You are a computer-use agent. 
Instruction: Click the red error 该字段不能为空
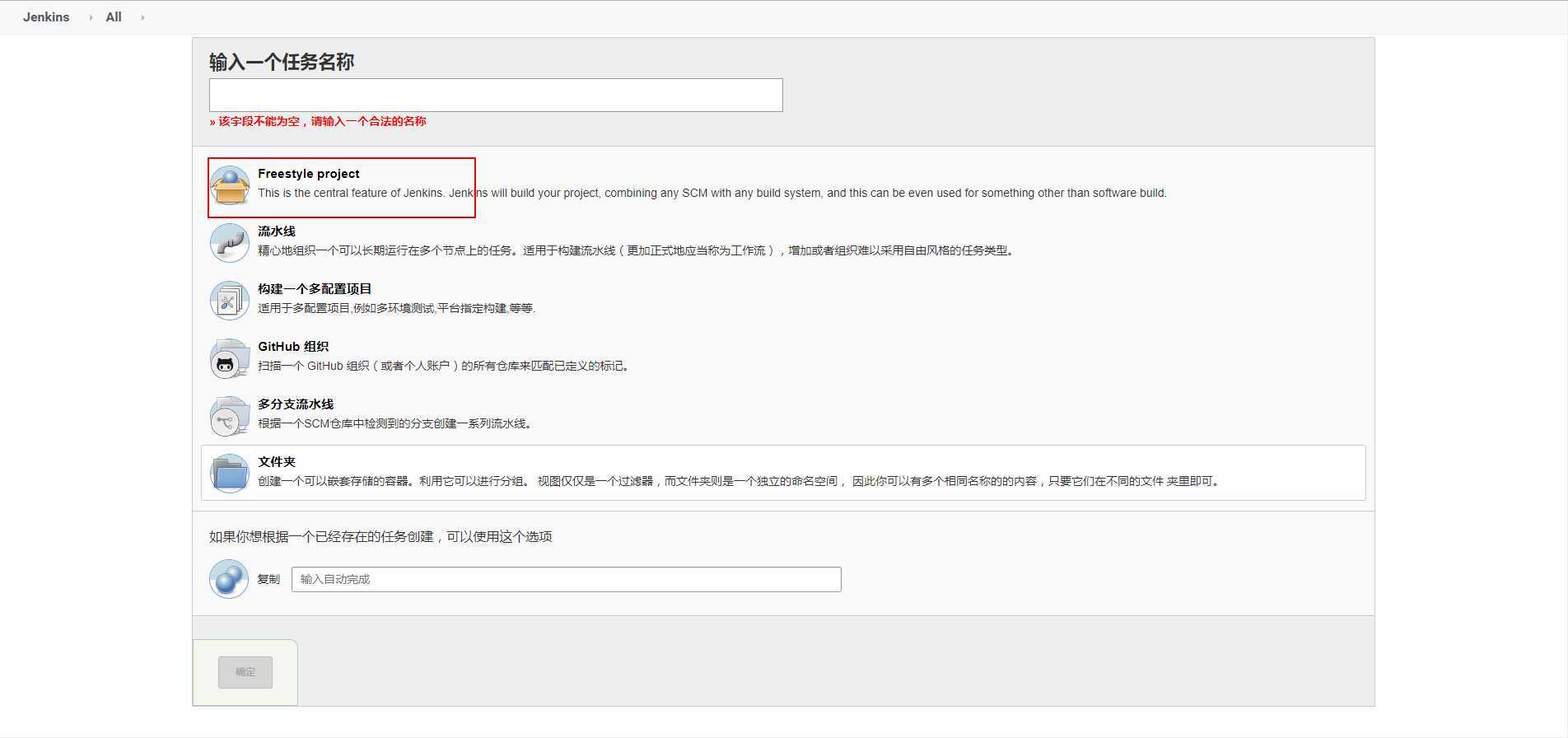point(318,121)
